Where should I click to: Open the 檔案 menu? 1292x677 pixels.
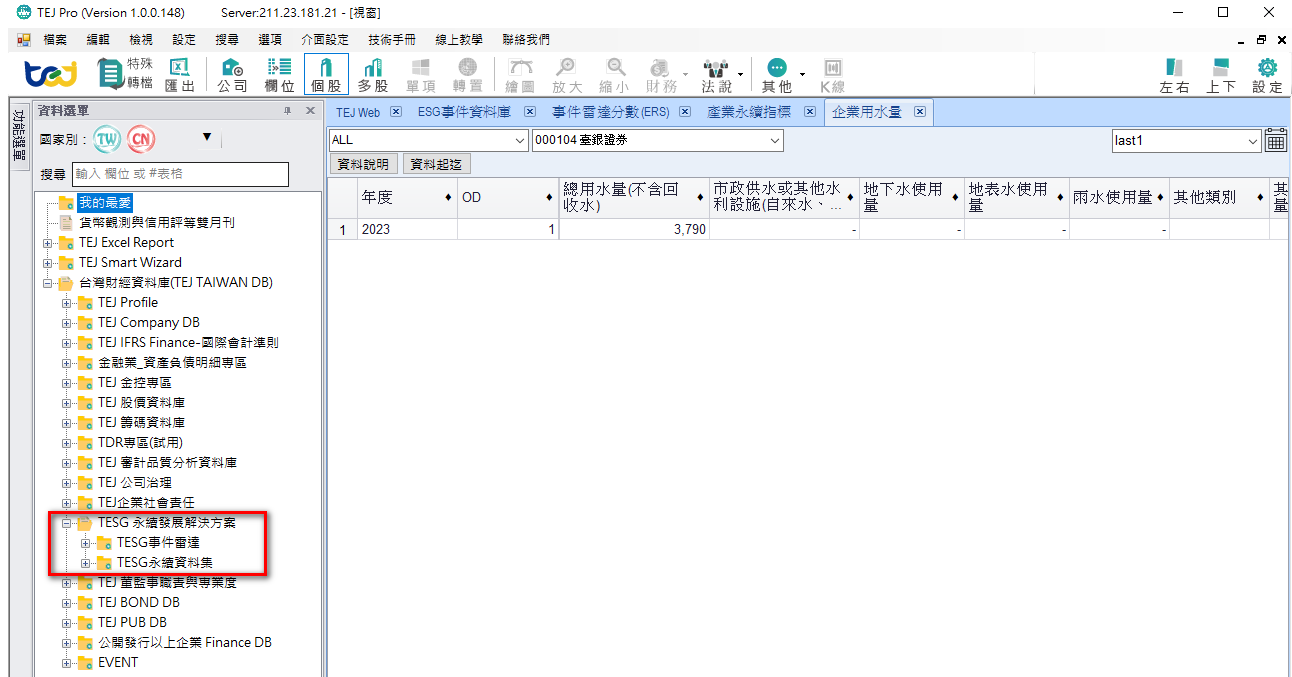[55, 40]
